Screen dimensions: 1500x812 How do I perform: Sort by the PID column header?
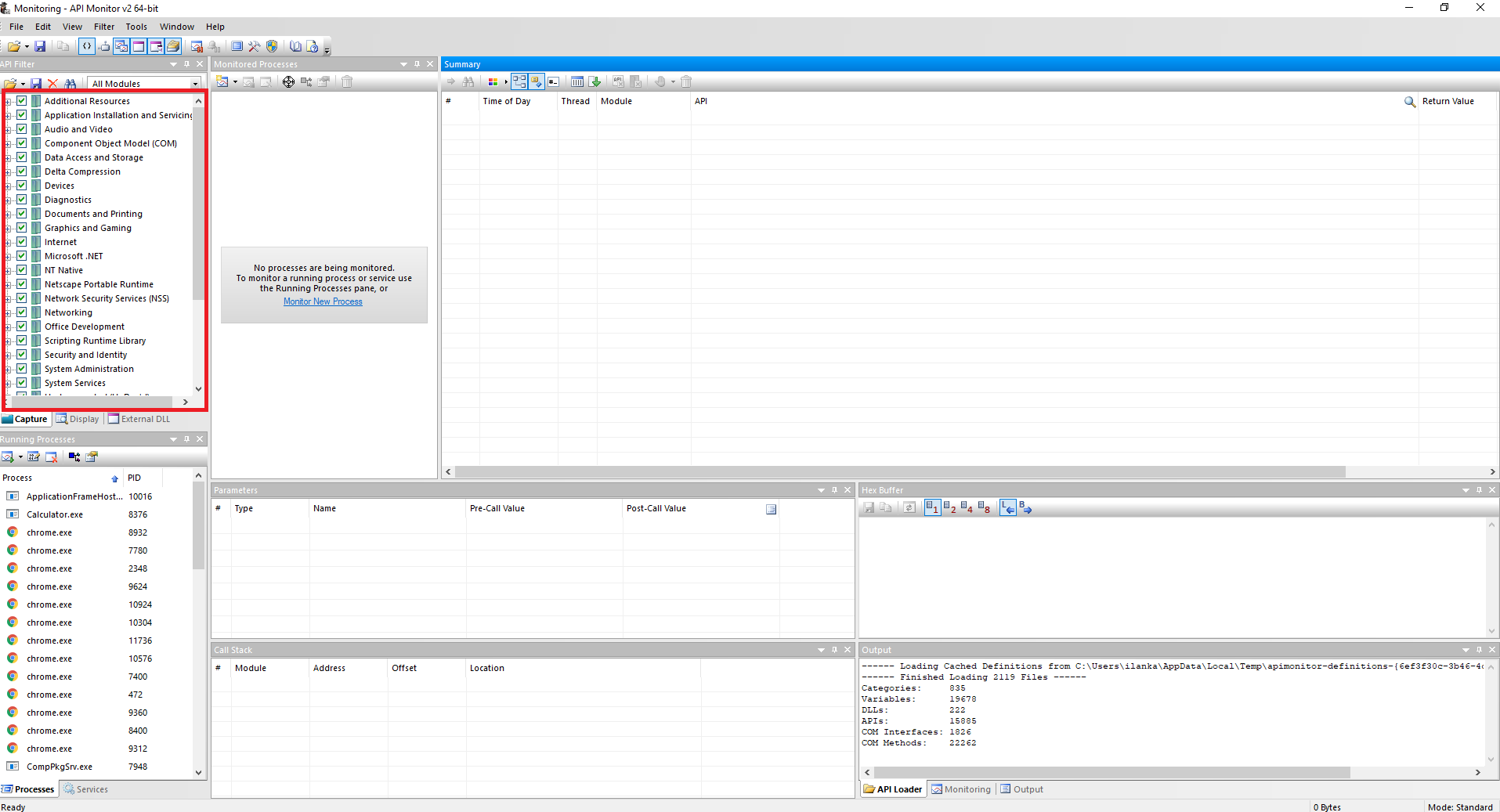(143, 478)
